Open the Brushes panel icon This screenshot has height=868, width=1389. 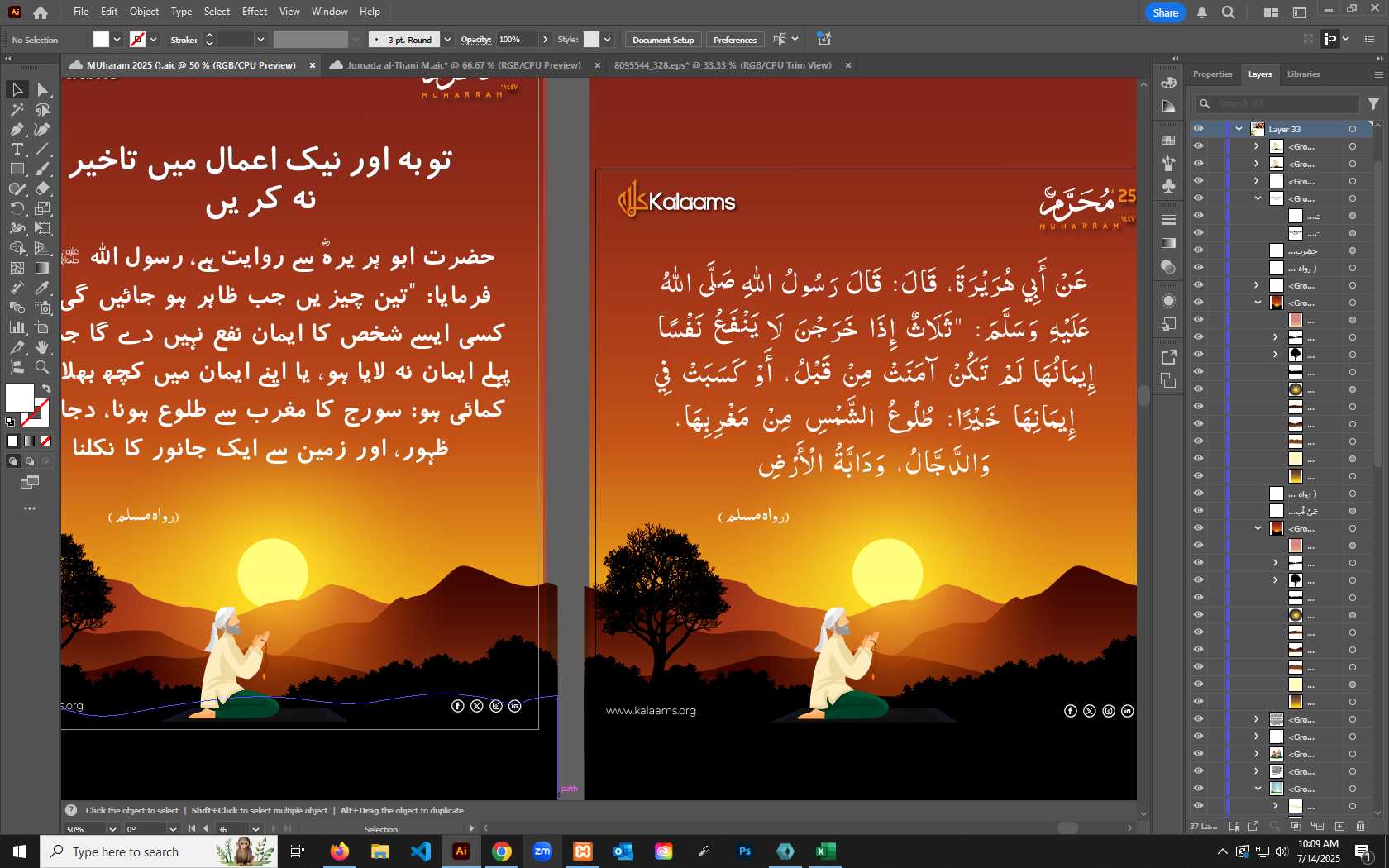pos(1168,163)
